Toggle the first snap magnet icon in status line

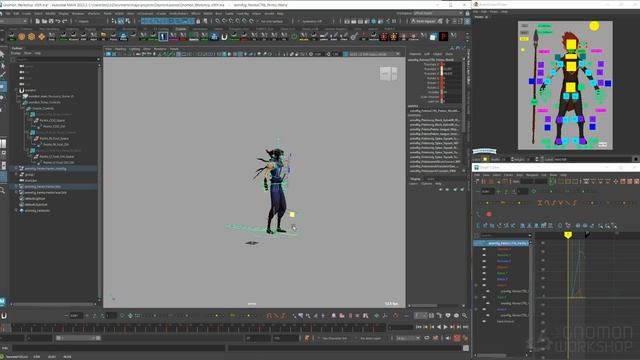pyautogui.click(x=218, y=21)
